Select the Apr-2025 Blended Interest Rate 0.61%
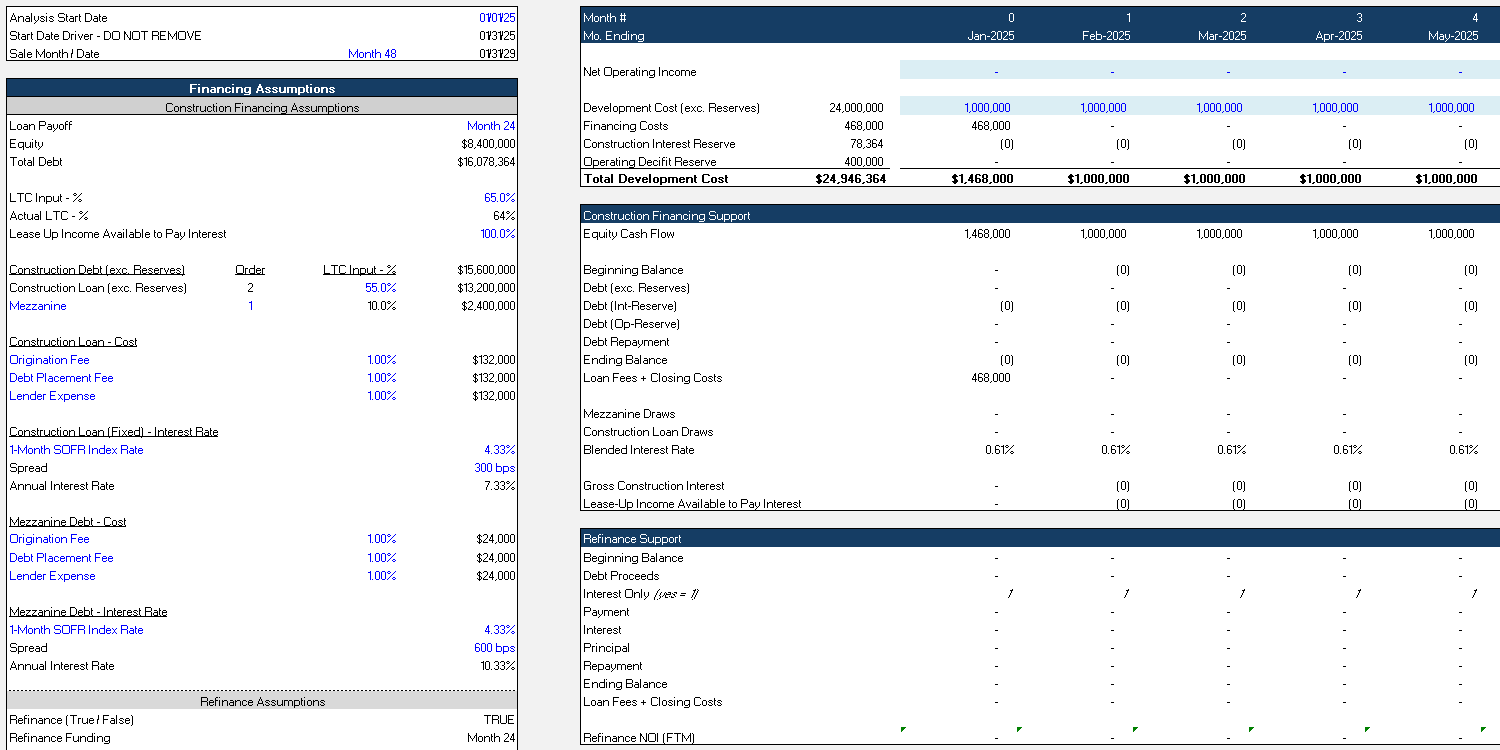Viewport: 1500px width, 750px height. point(1348,450)
